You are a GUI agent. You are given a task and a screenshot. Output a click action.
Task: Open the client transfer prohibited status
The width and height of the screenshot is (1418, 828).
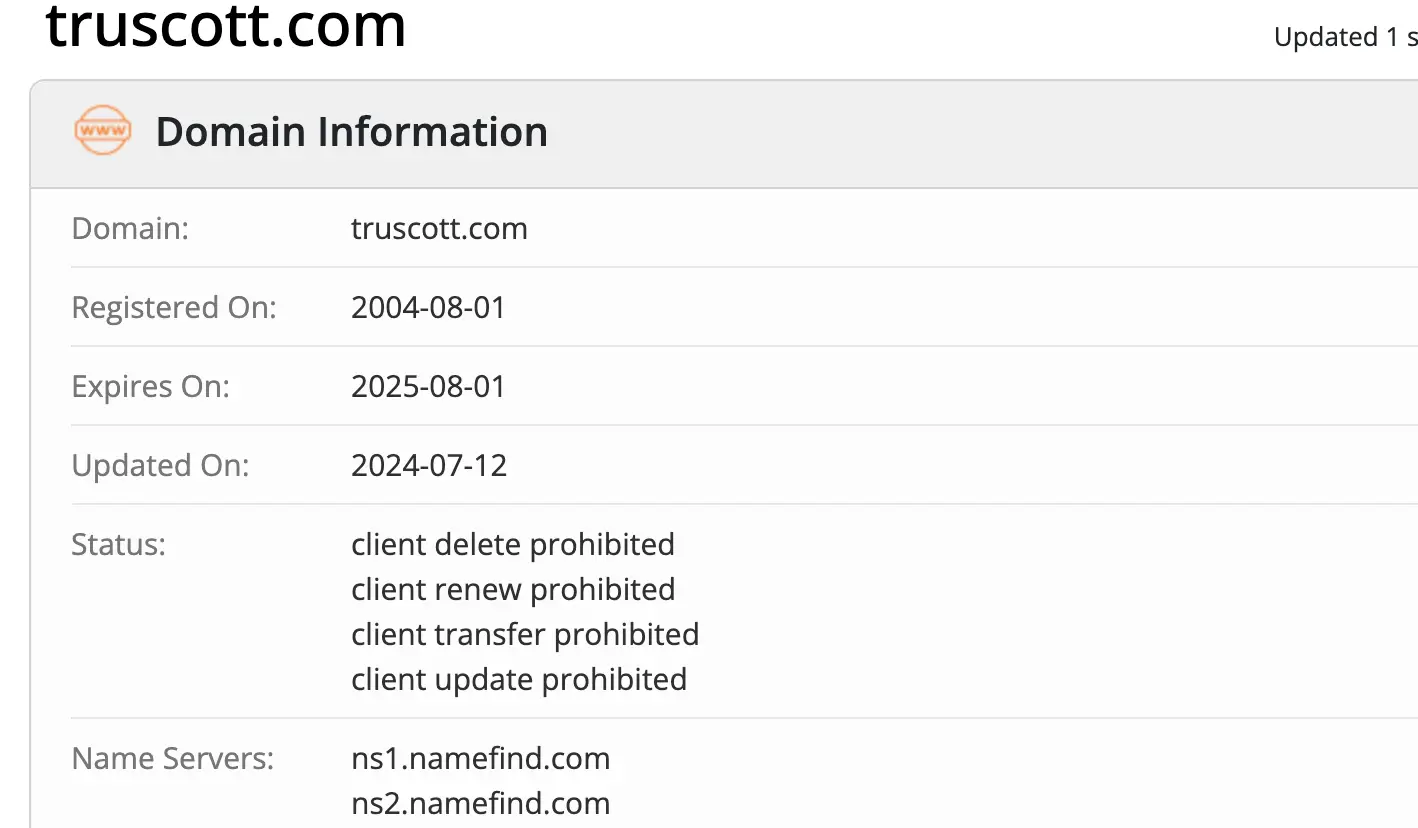click(524, 634)
